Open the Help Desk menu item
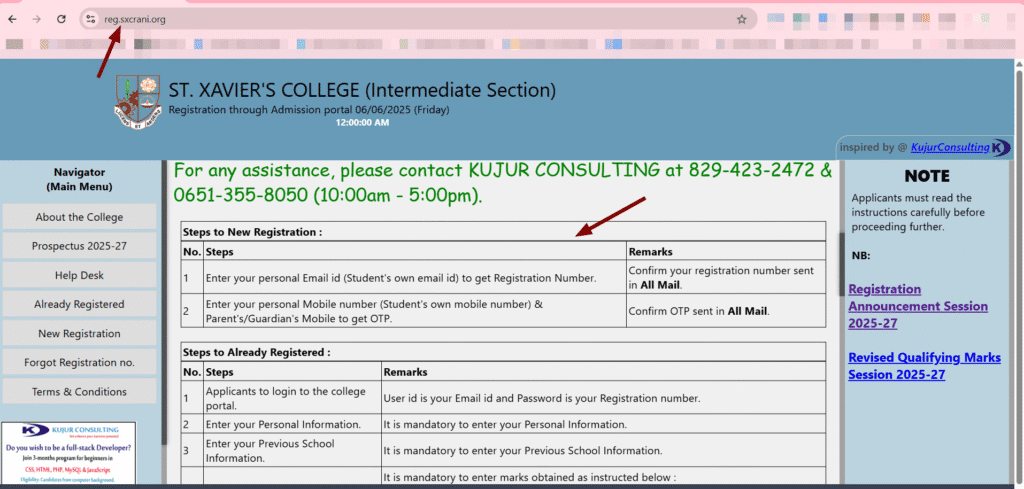 (x=79, y=276)
